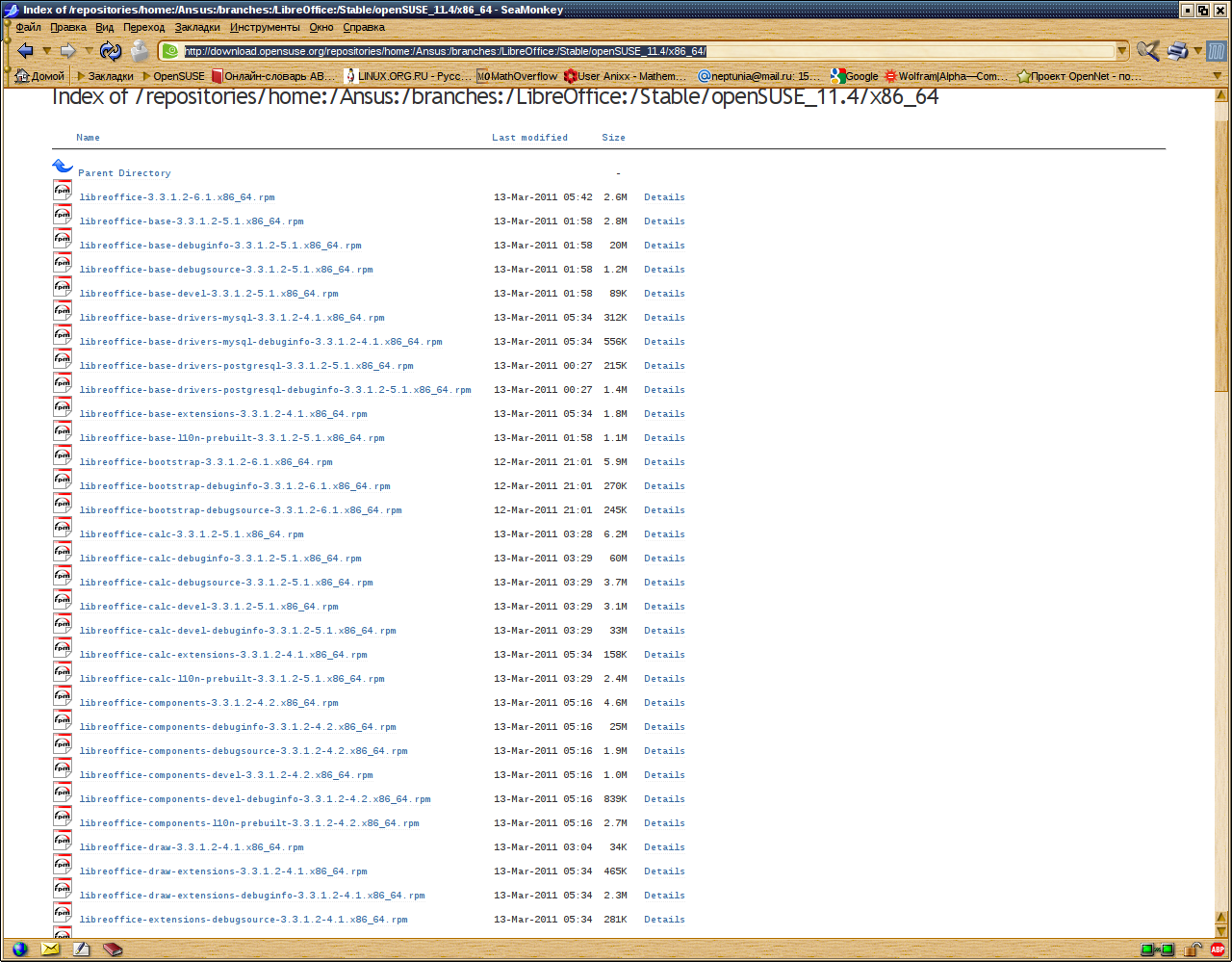Sort the listing by the Last modified link
Viewport: 1232px width, 962px height.
[530, 138]
